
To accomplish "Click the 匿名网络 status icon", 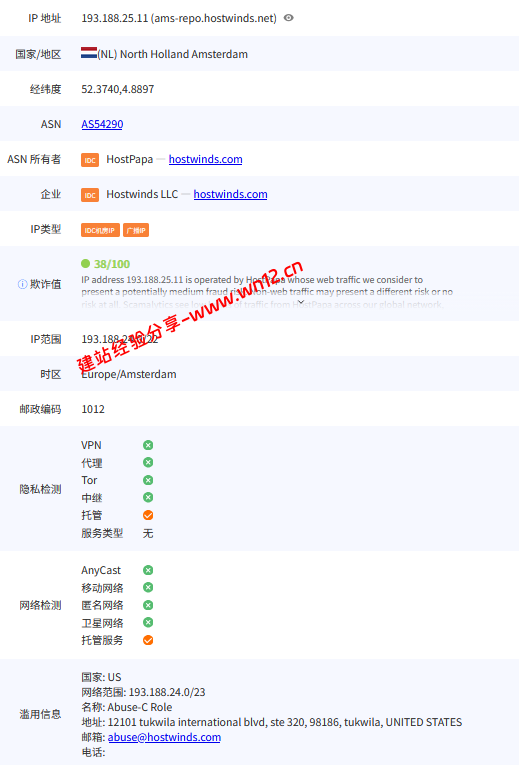I will click(148, 605).
